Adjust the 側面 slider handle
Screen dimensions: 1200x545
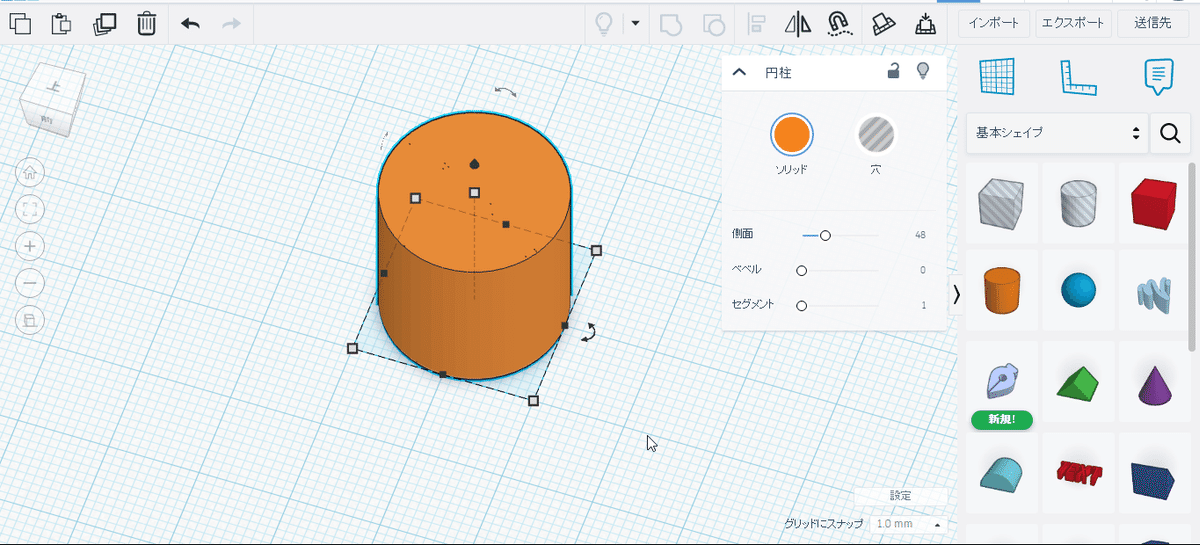coord(825,235)
